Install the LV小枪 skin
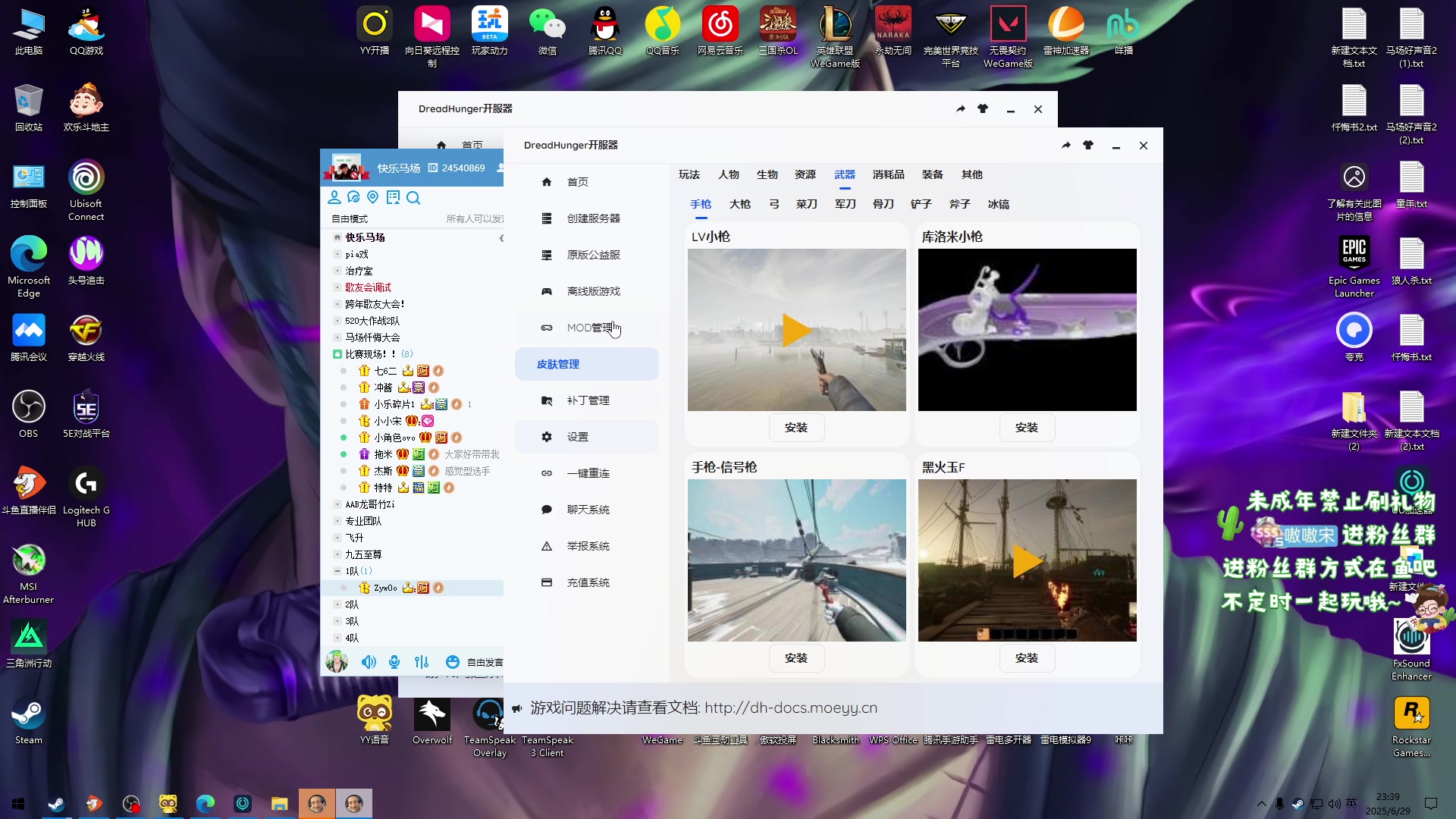1456x819 pixels. coord(796,428)
